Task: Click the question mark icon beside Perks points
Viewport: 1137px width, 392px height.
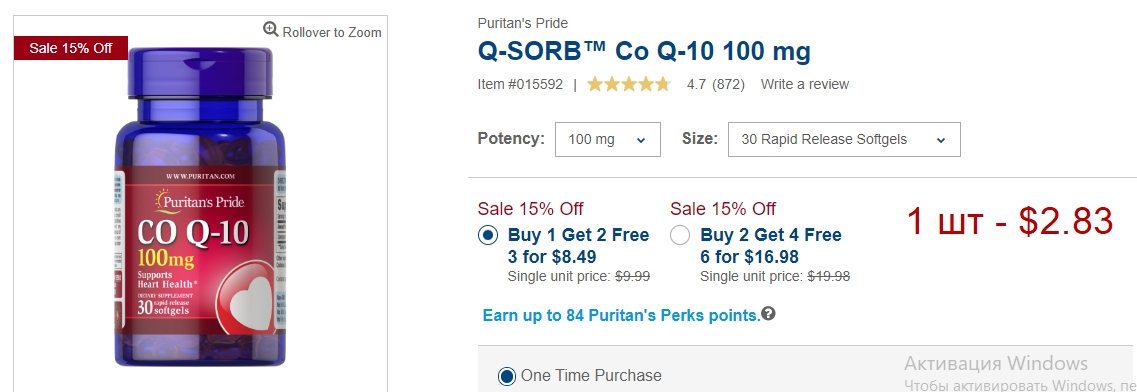Action: [769, 314]
